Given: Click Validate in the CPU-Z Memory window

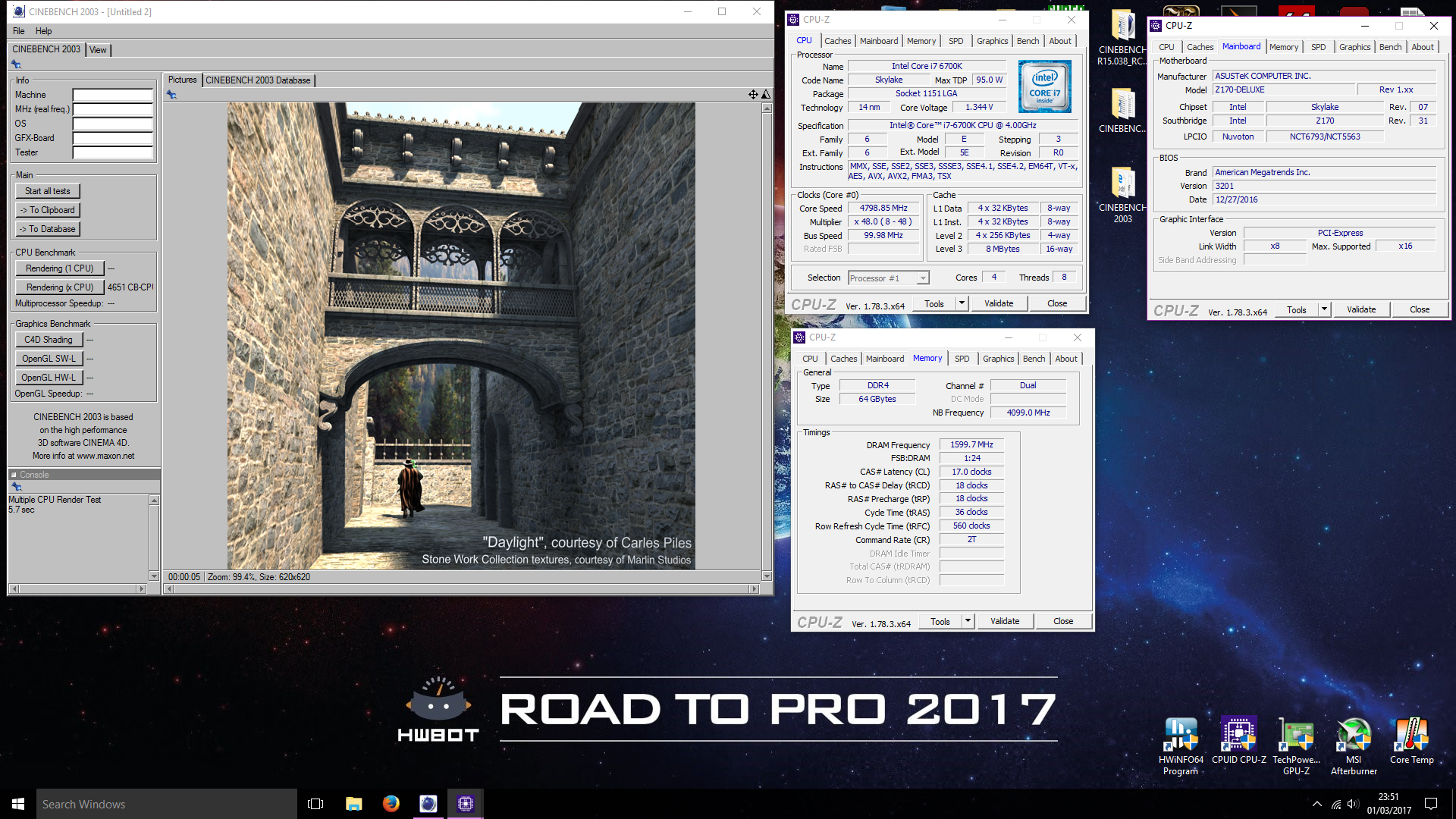Looking at the screenshot, I should click(1005, 621).
